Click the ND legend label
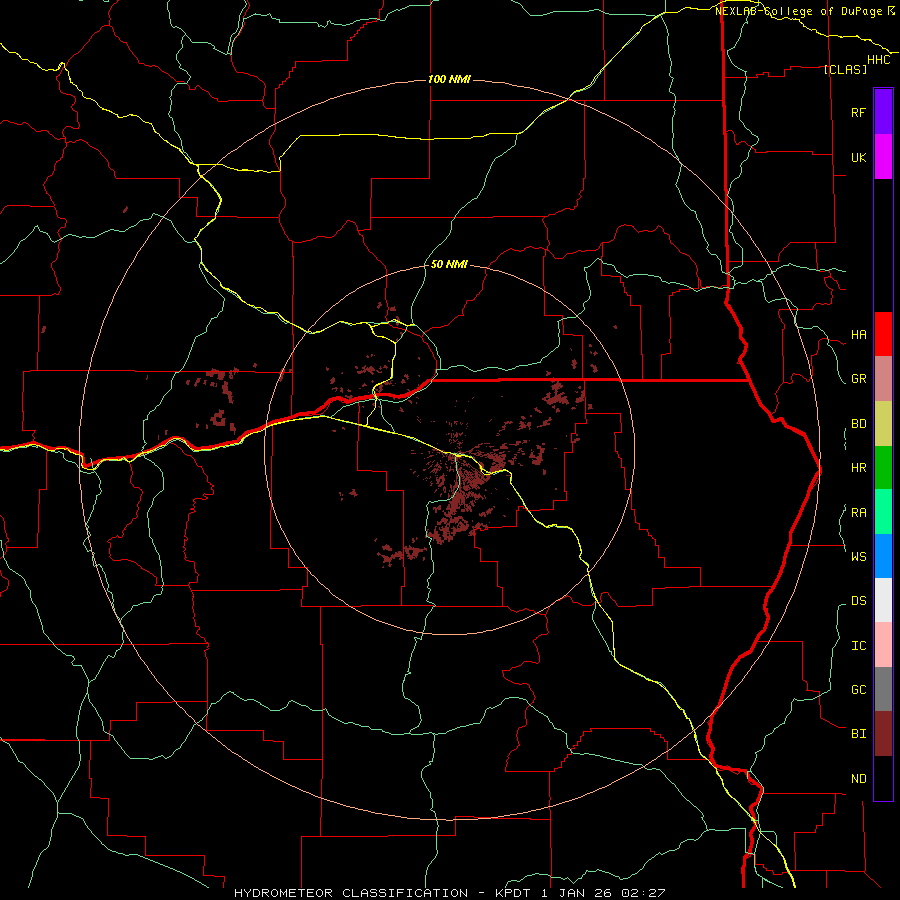900x900 pixels. point(858,779)
